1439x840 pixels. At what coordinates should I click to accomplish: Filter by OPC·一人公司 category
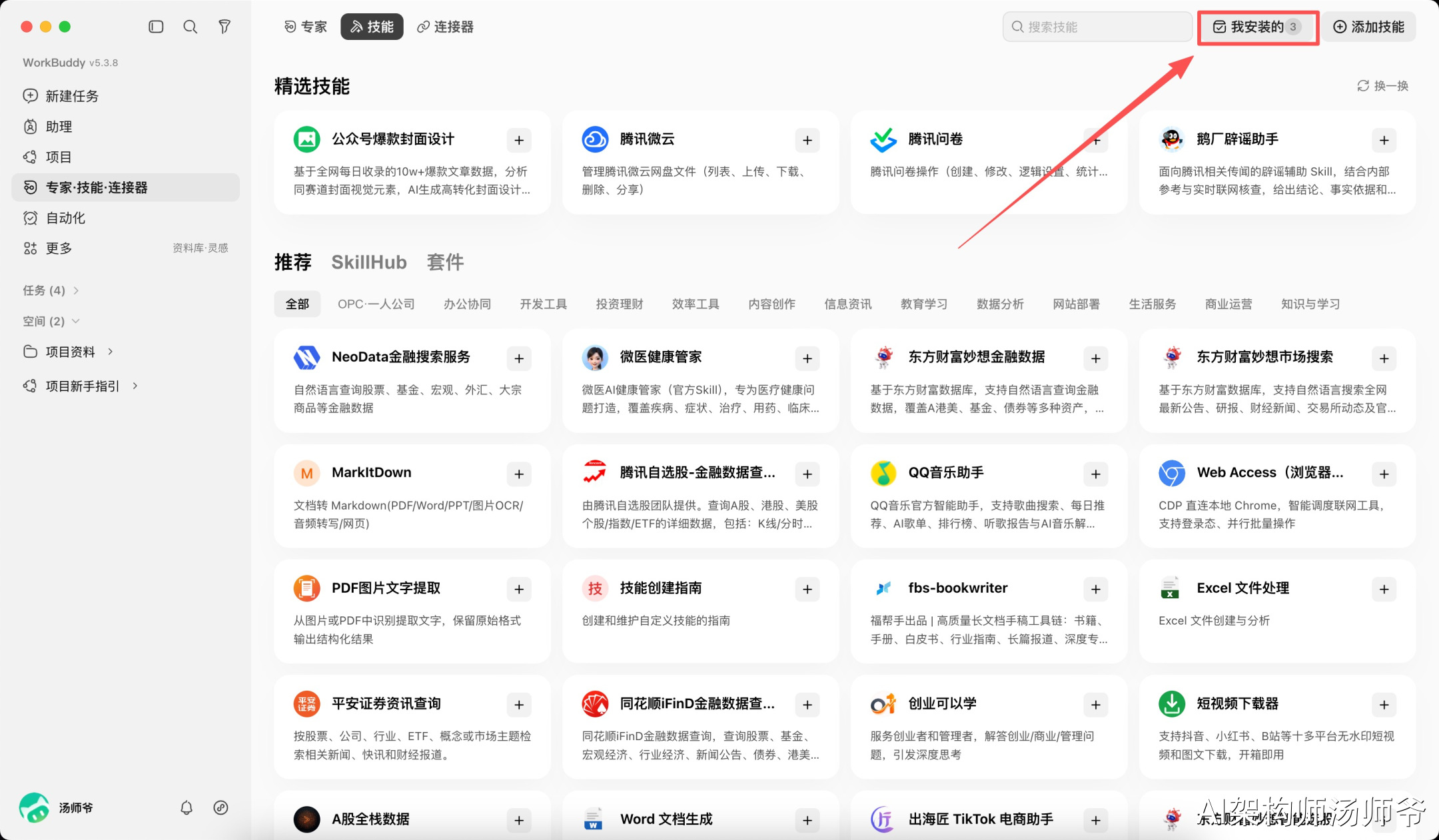[x=376, y=304]
